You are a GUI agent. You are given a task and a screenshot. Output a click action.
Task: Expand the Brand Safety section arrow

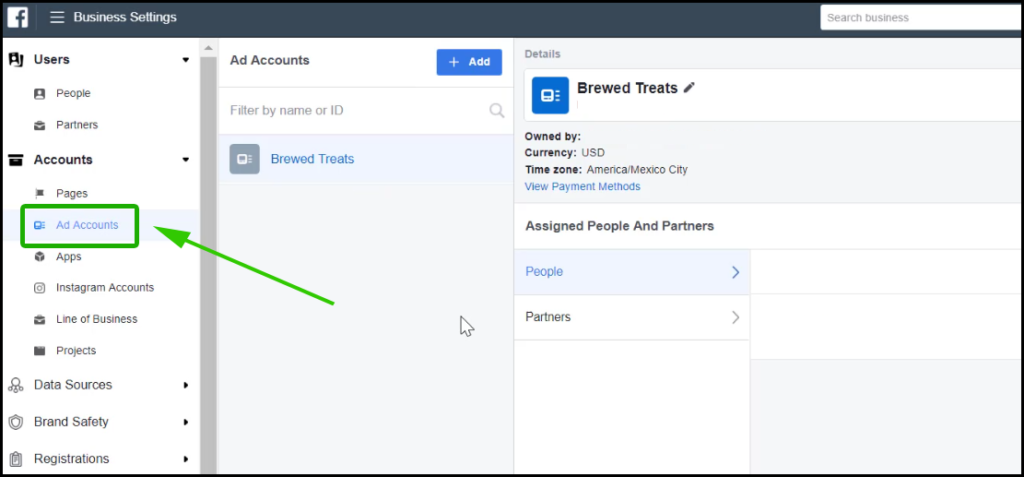click(x=186, y=422)
